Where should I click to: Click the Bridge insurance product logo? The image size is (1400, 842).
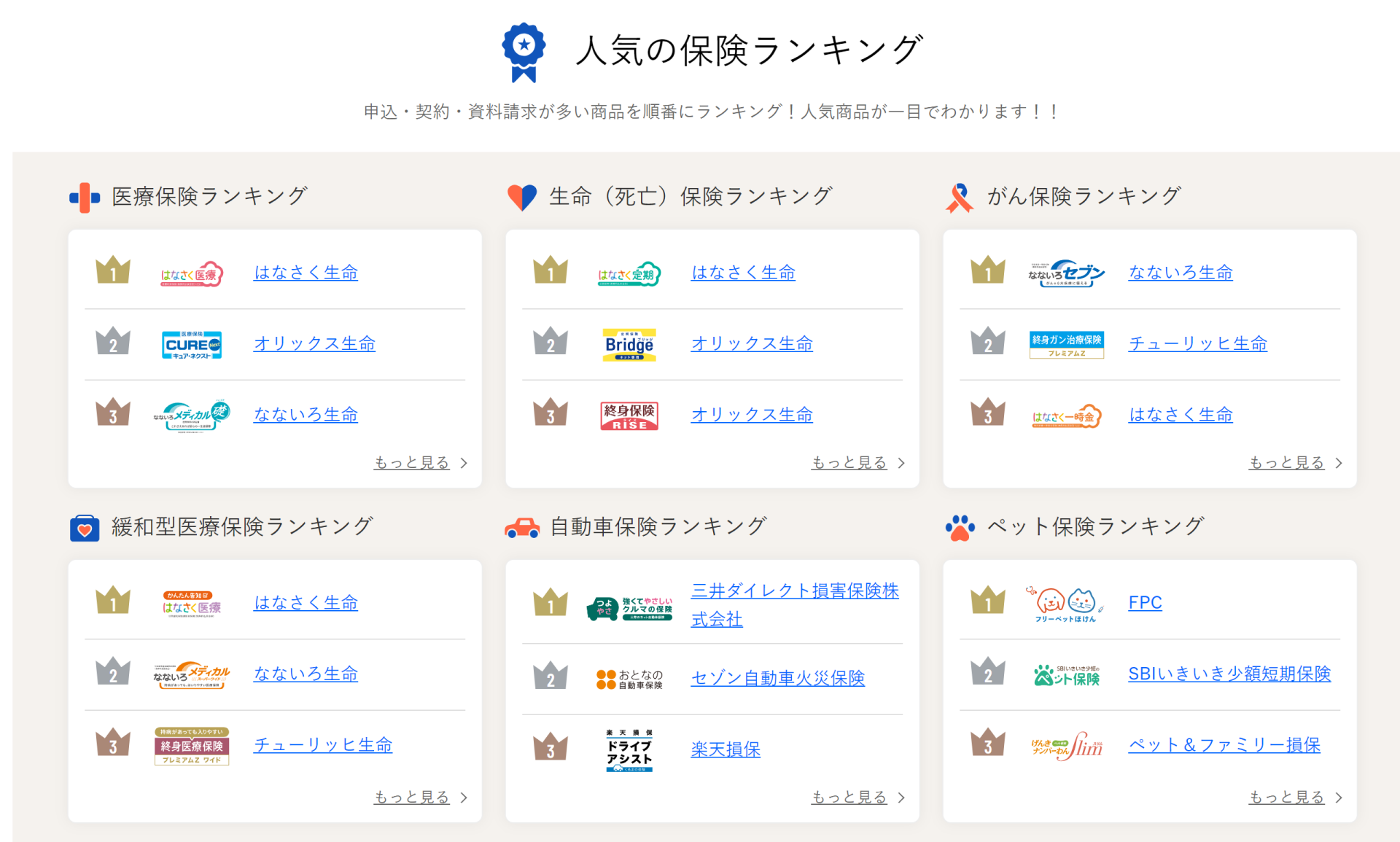629,344
